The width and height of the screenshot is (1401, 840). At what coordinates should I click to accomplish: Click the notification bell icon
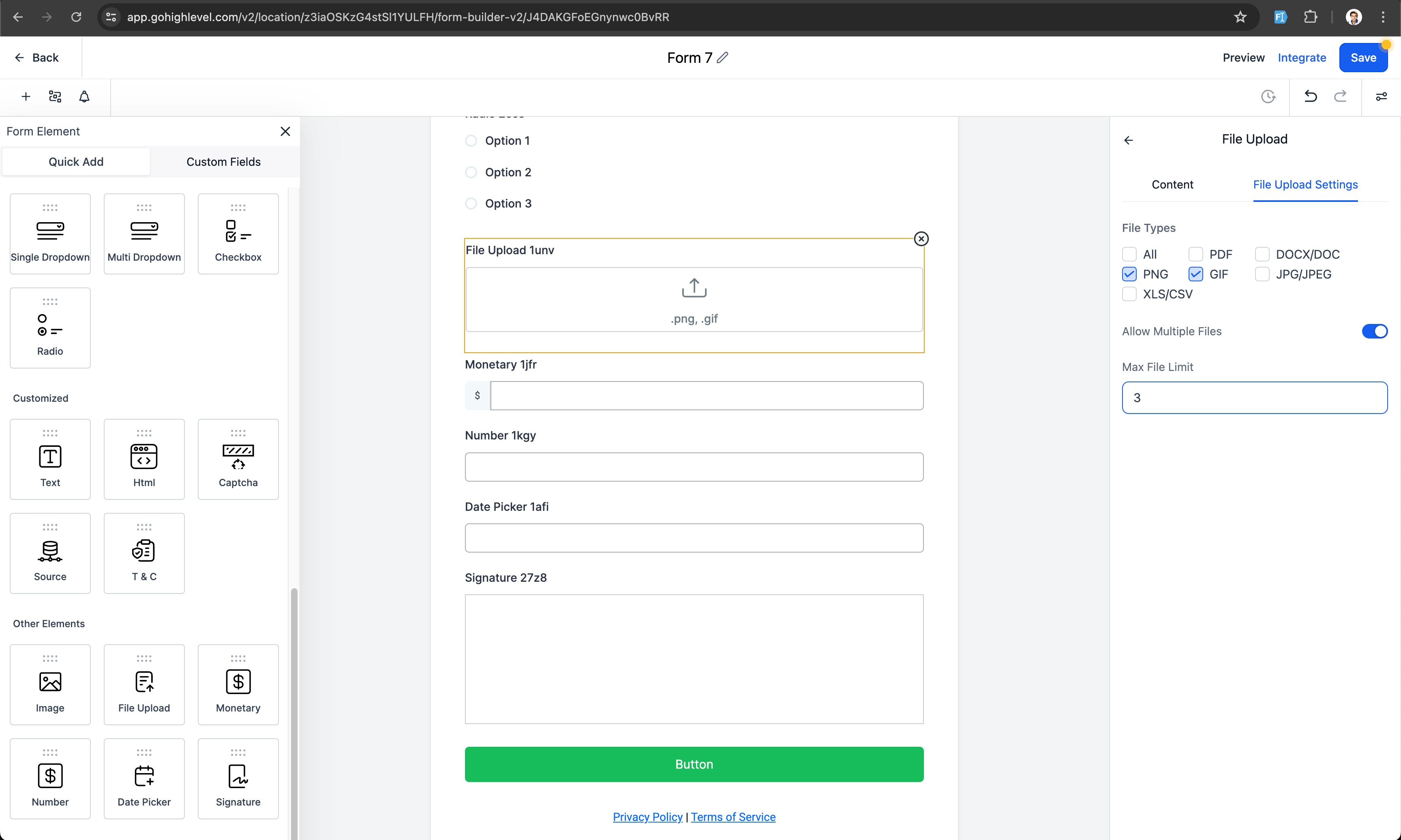click(x=84, y=97)
